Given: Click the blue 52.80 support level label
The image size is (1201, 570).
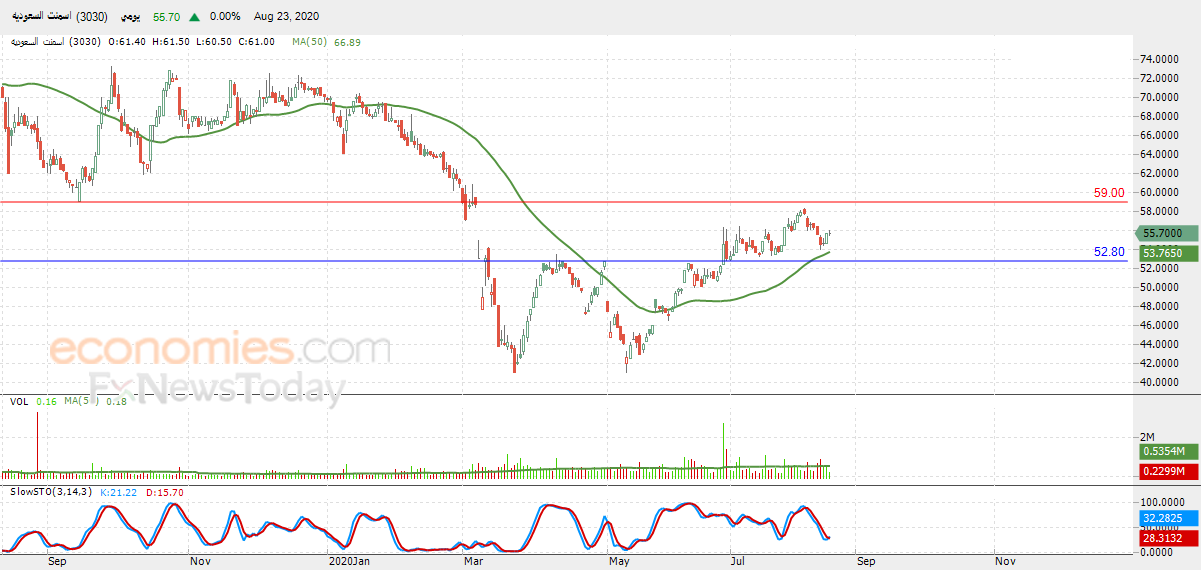Looking at the screenshot, I should coord(1110,252).
